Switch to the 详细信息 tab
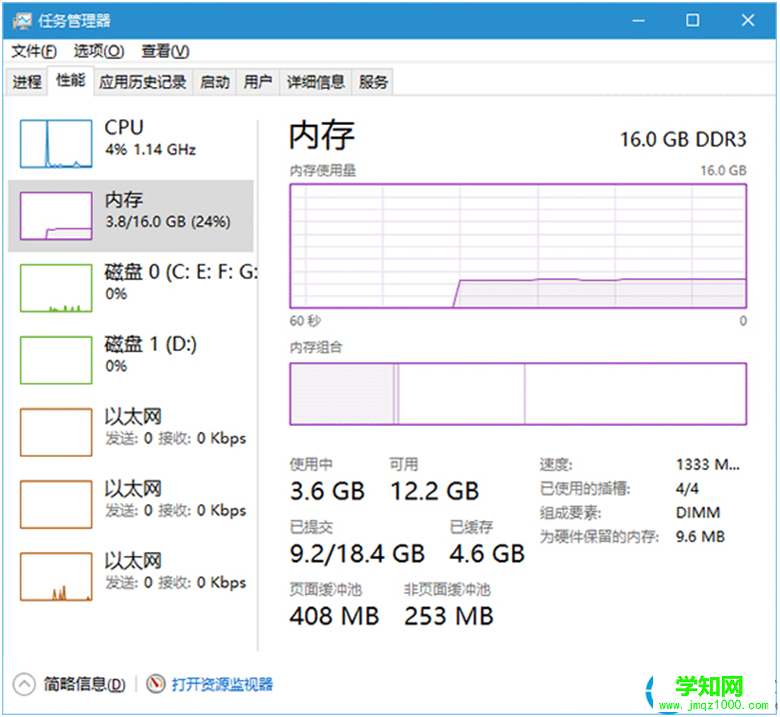The width and height of the screenshot is (780, 717). coord(316,83)
